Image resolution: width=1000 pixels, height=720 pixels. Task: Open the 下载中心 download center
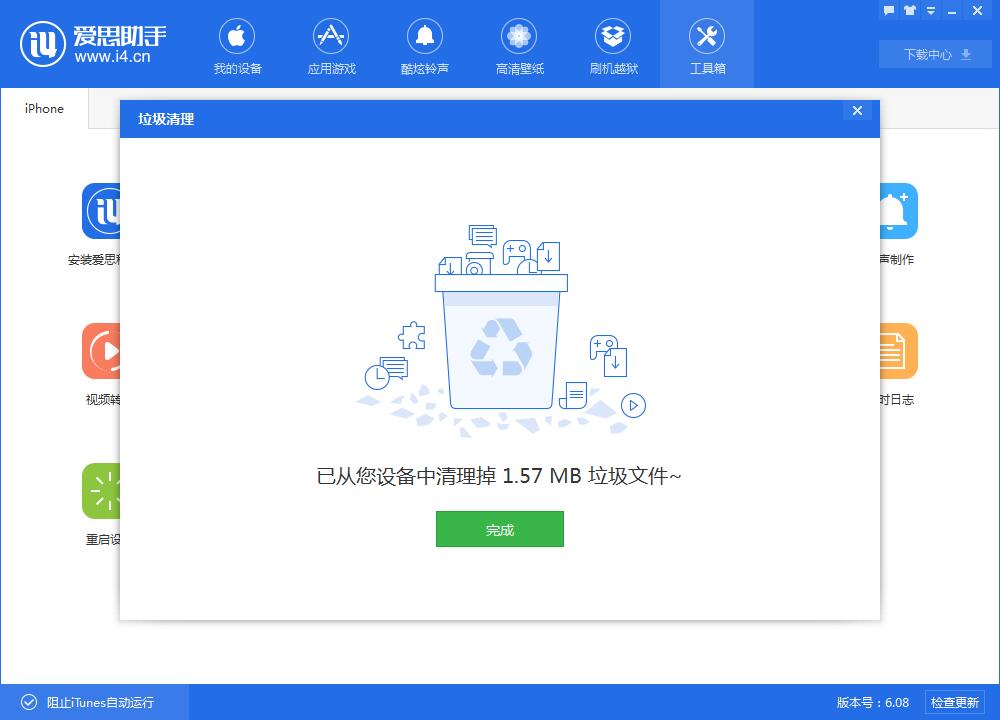click(934, 54)
